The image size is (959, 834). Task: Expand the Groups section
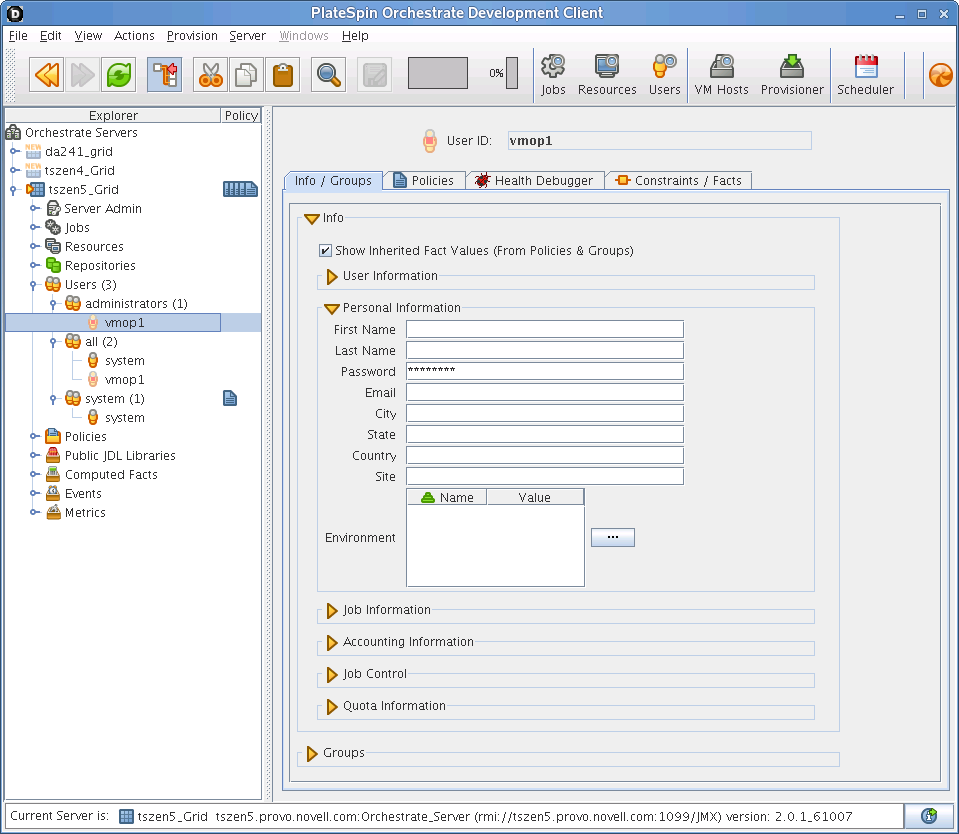click(313, 754)
